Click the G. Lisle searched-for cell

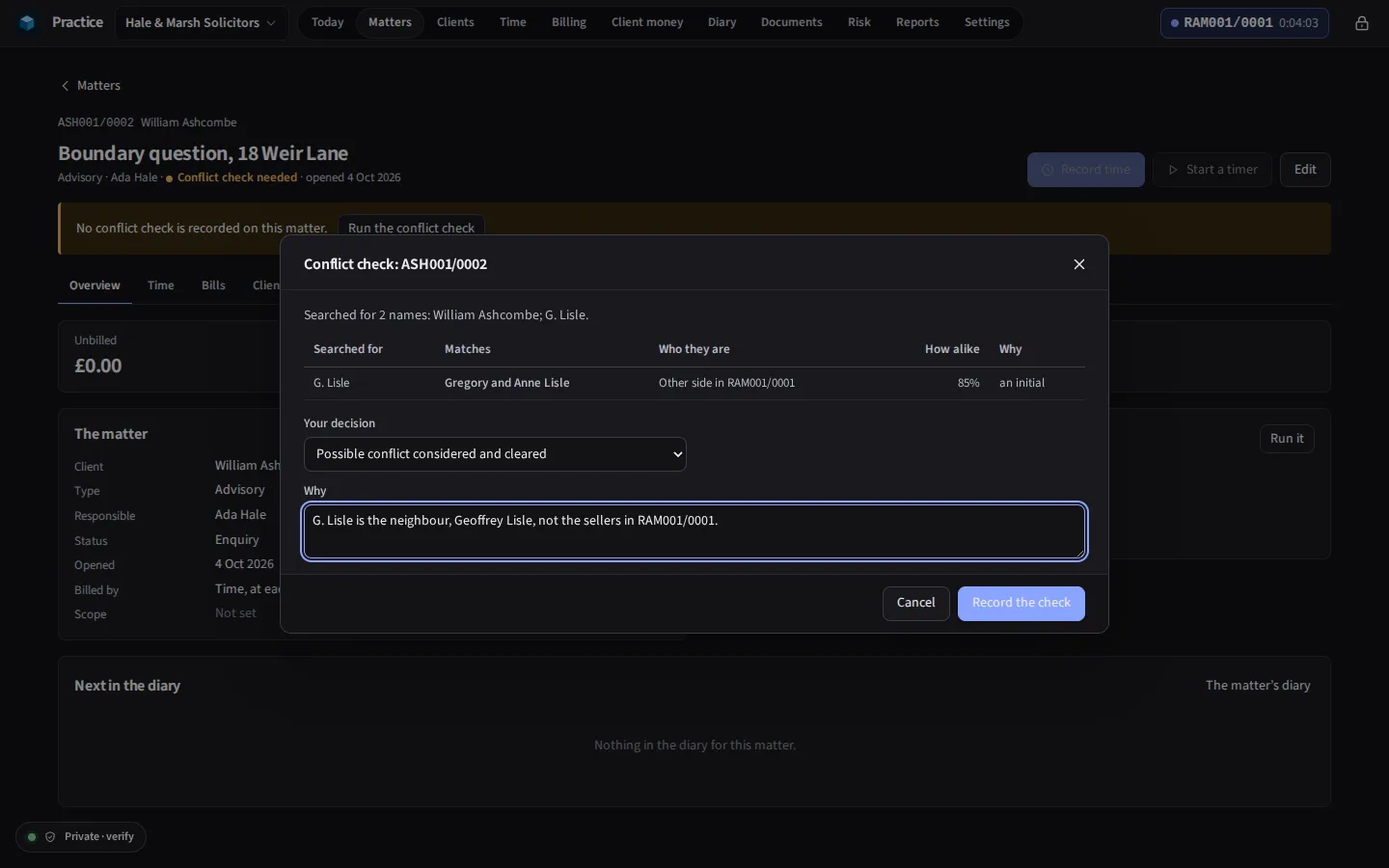332,383
